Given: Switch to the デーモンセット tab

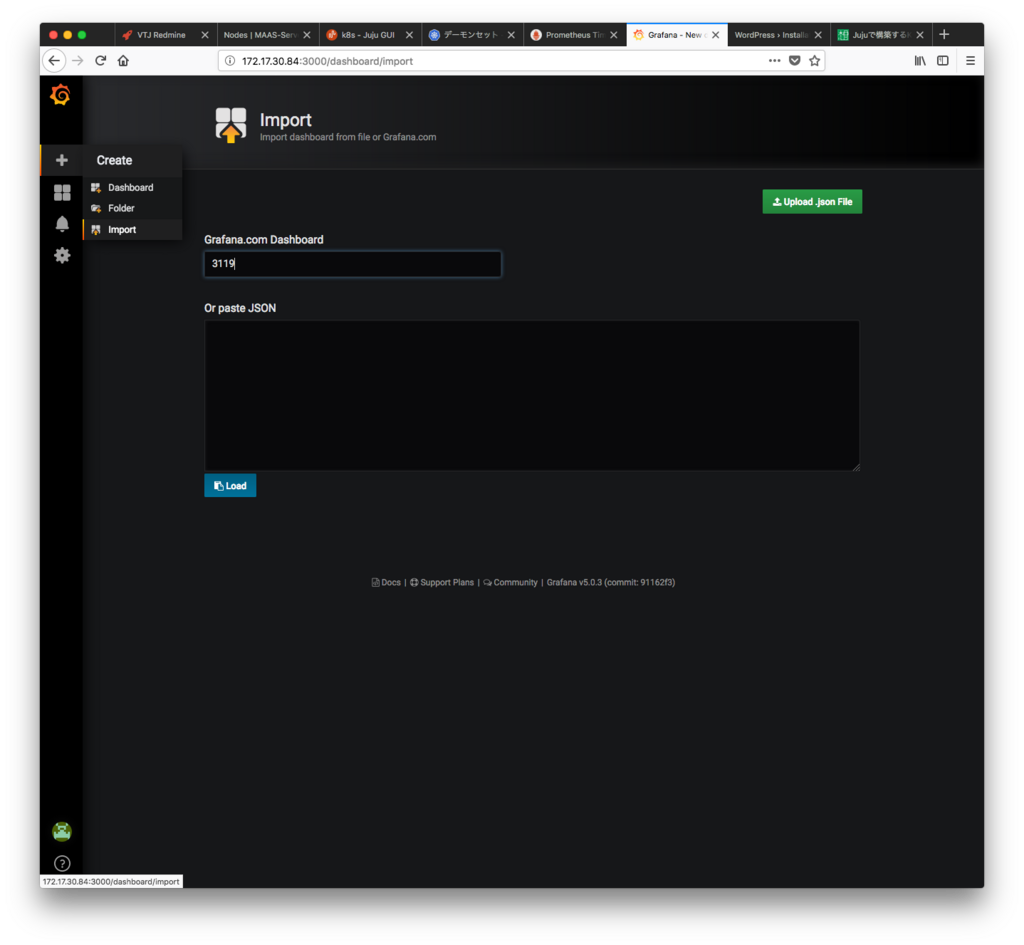Looking at the screenshot, I should [472, 35].
